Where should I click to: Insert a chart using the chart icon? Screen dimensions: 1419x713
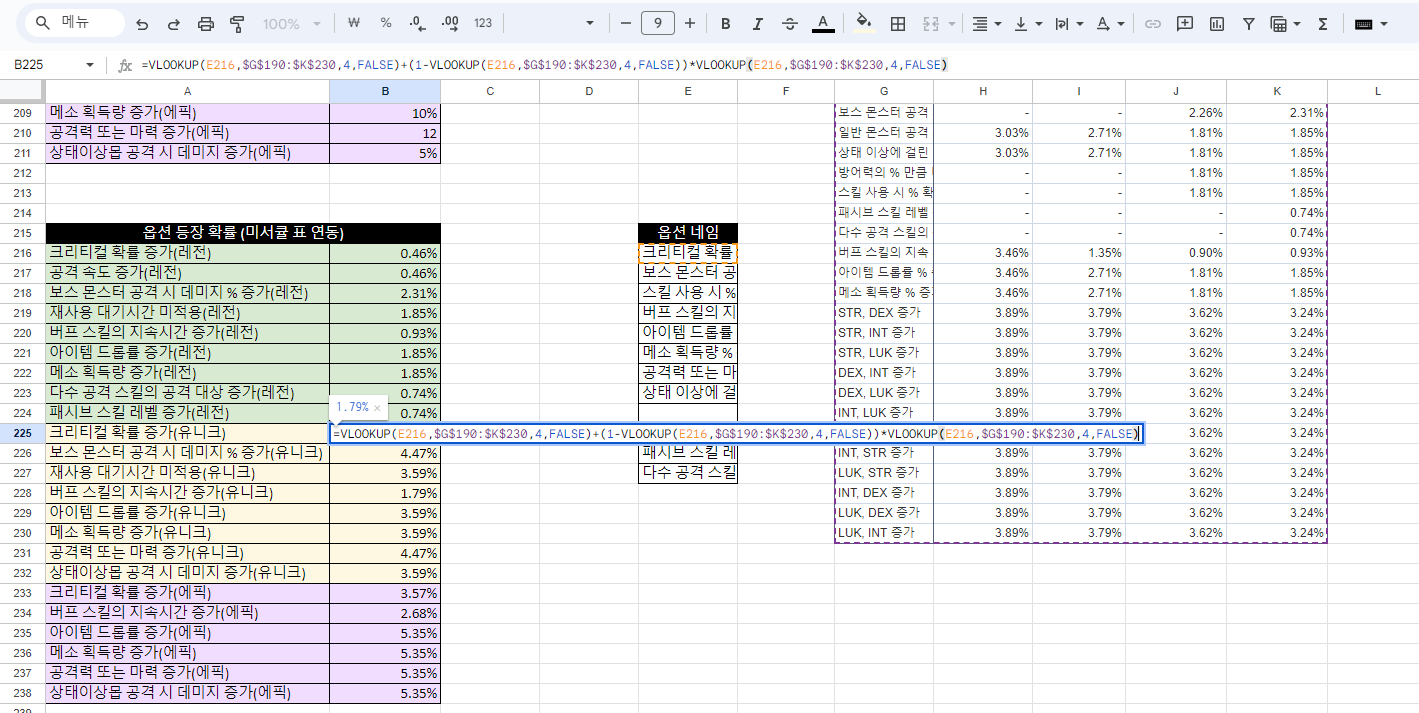[x=1217, y=23]
